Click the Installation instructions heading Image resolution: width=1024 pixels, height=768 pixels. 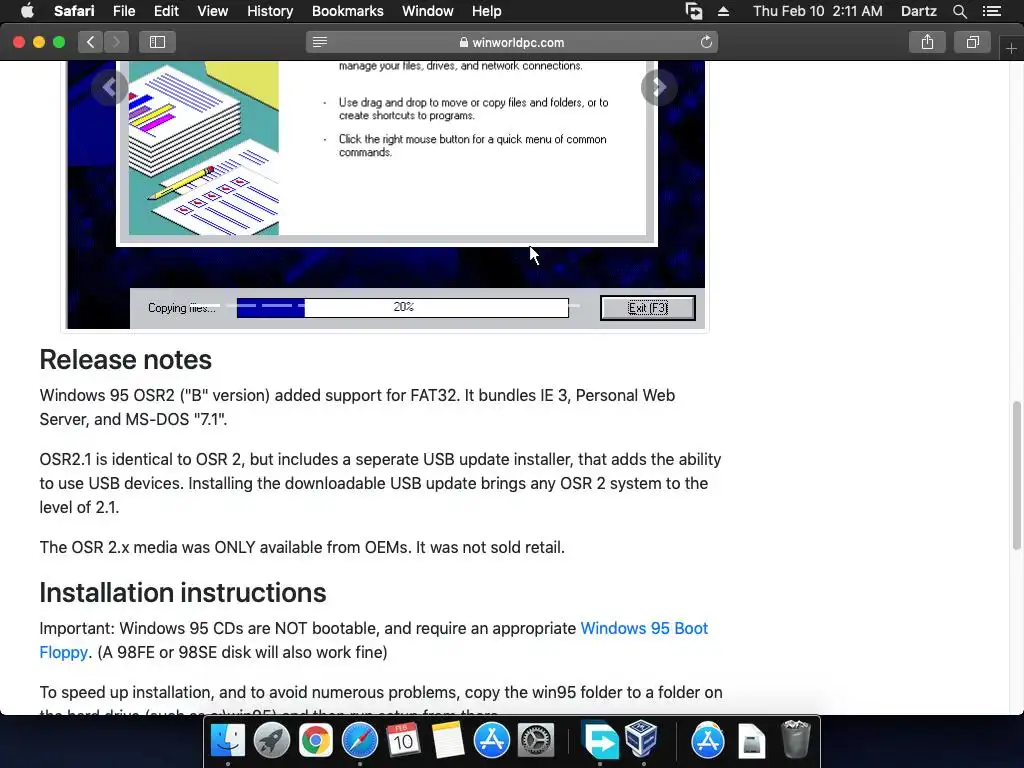coord(183,592)
